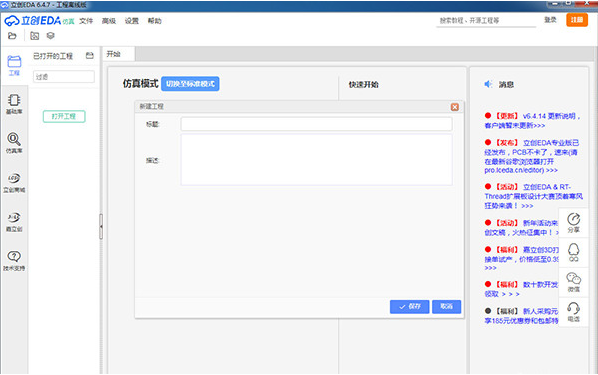Screen dimensions: 598x375
Task: Click the speaker icon beside 消息
Action: [x=488, y=84]
